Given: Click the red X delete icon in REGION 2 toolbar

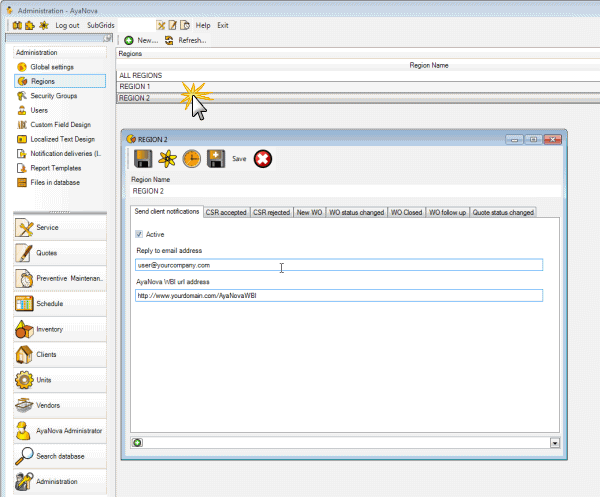Looking at the screenshot, I should coord(263,159).
